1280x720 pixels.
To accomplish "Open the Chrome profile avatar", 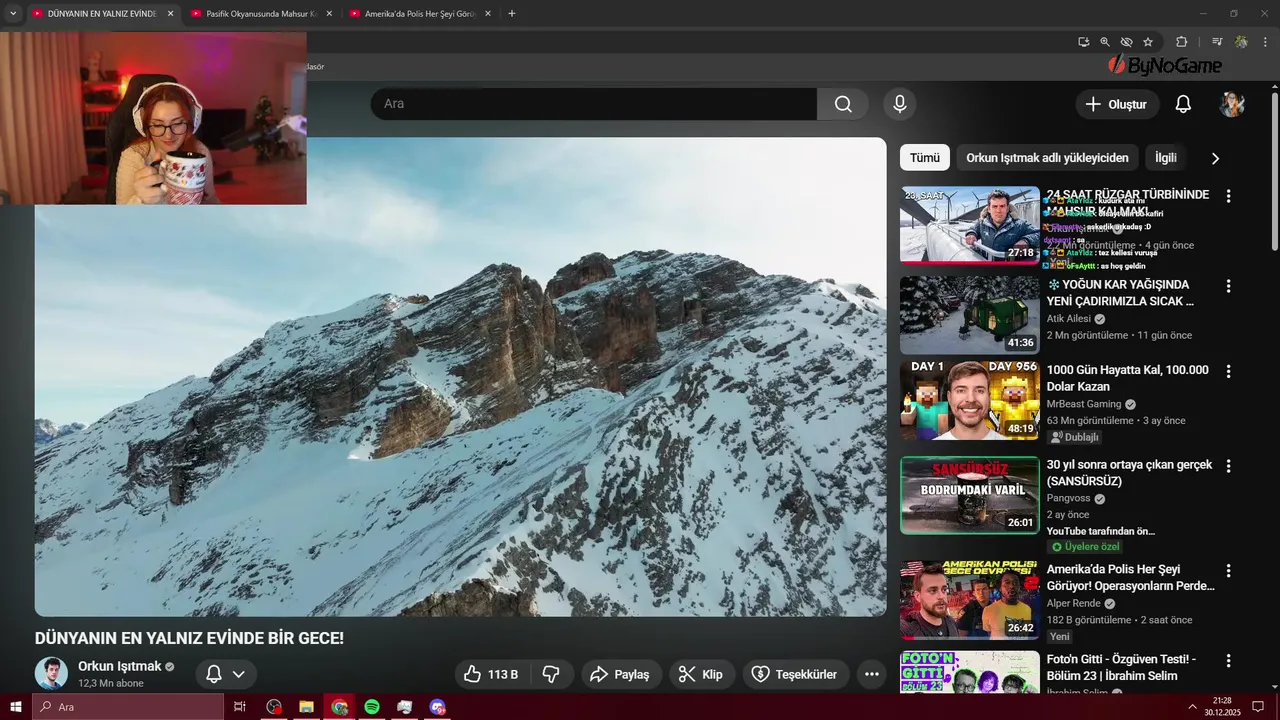I will click(1241, 42).
